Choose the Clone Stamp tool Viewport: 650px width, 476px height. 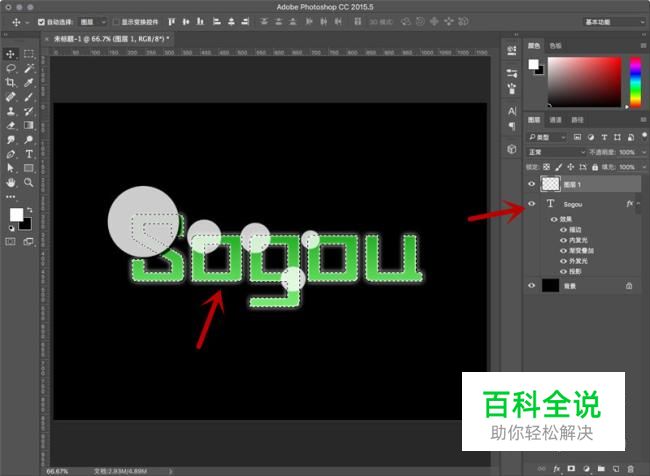pyautogui.click(x=10, y=111)
